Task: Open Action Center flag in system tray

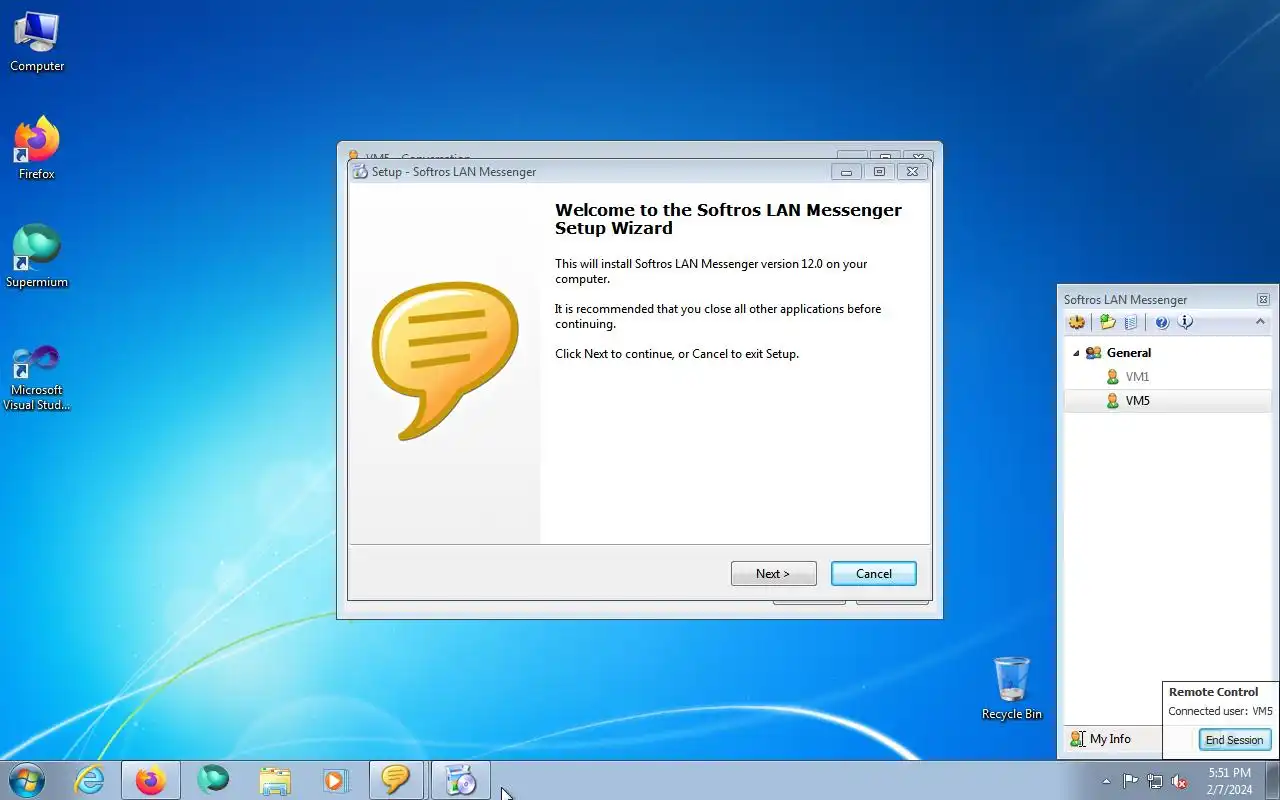Action: [1130, 781]
